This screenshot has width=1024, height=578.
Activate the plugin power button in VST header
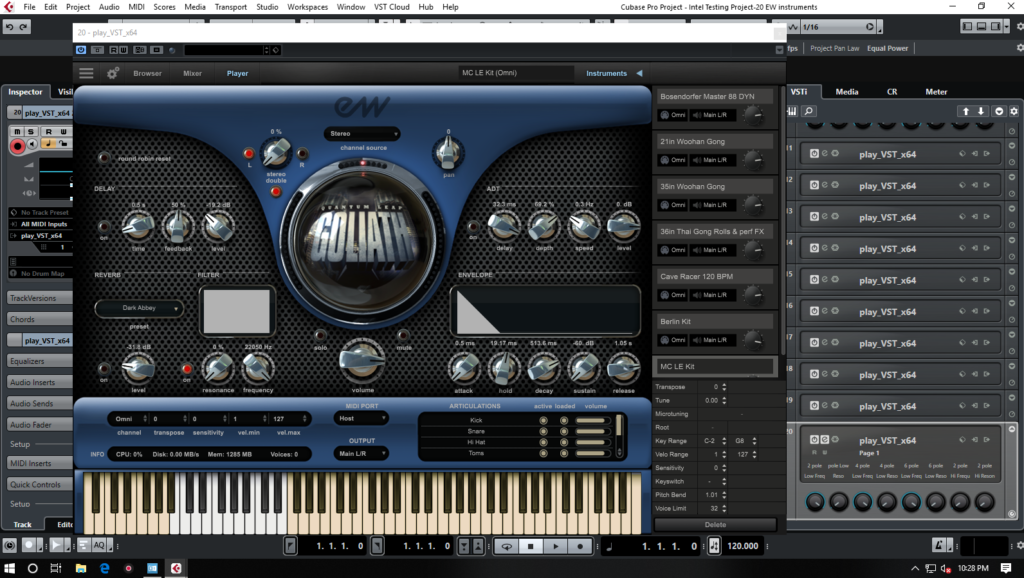tap(81, 50)
